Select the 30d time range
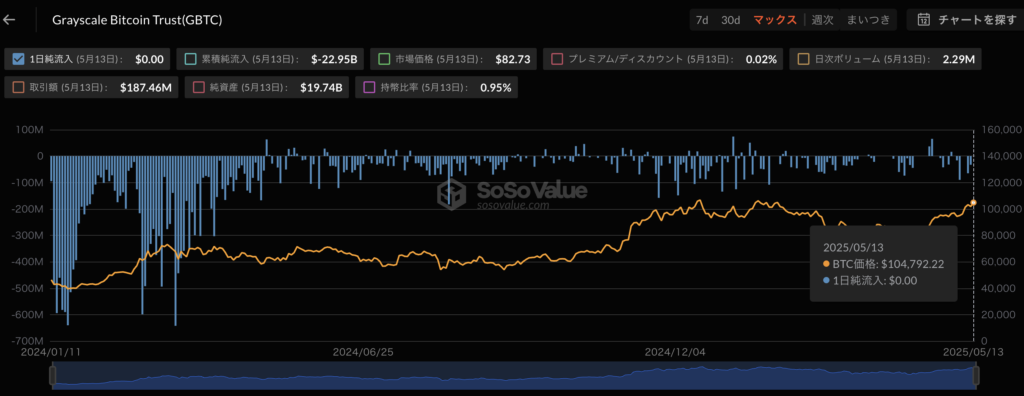 coord(730,20)
